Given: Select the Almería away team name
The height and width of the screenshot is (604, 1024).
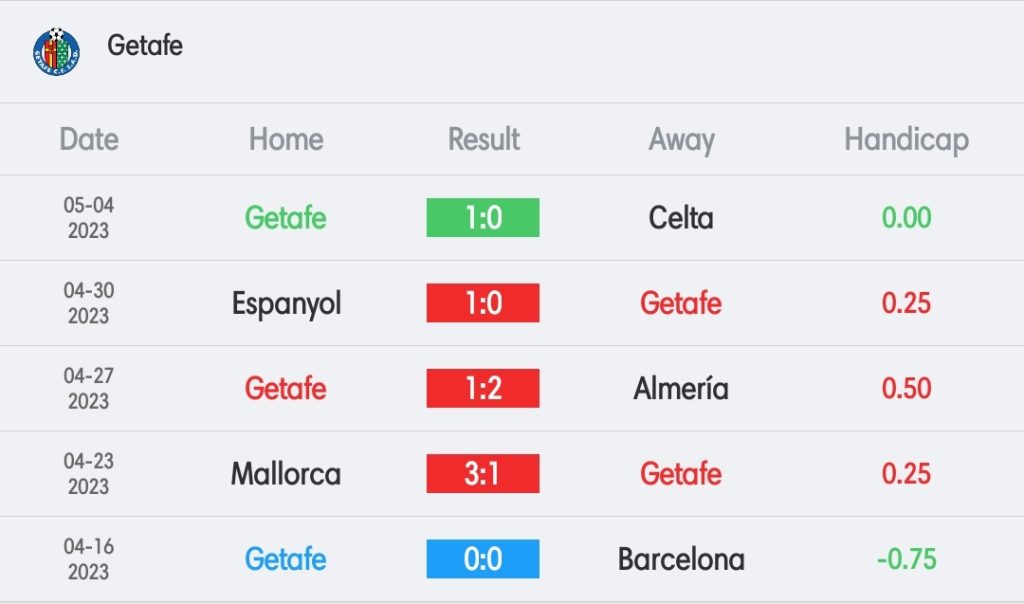Looking at the screenshot, I should 680,389.
